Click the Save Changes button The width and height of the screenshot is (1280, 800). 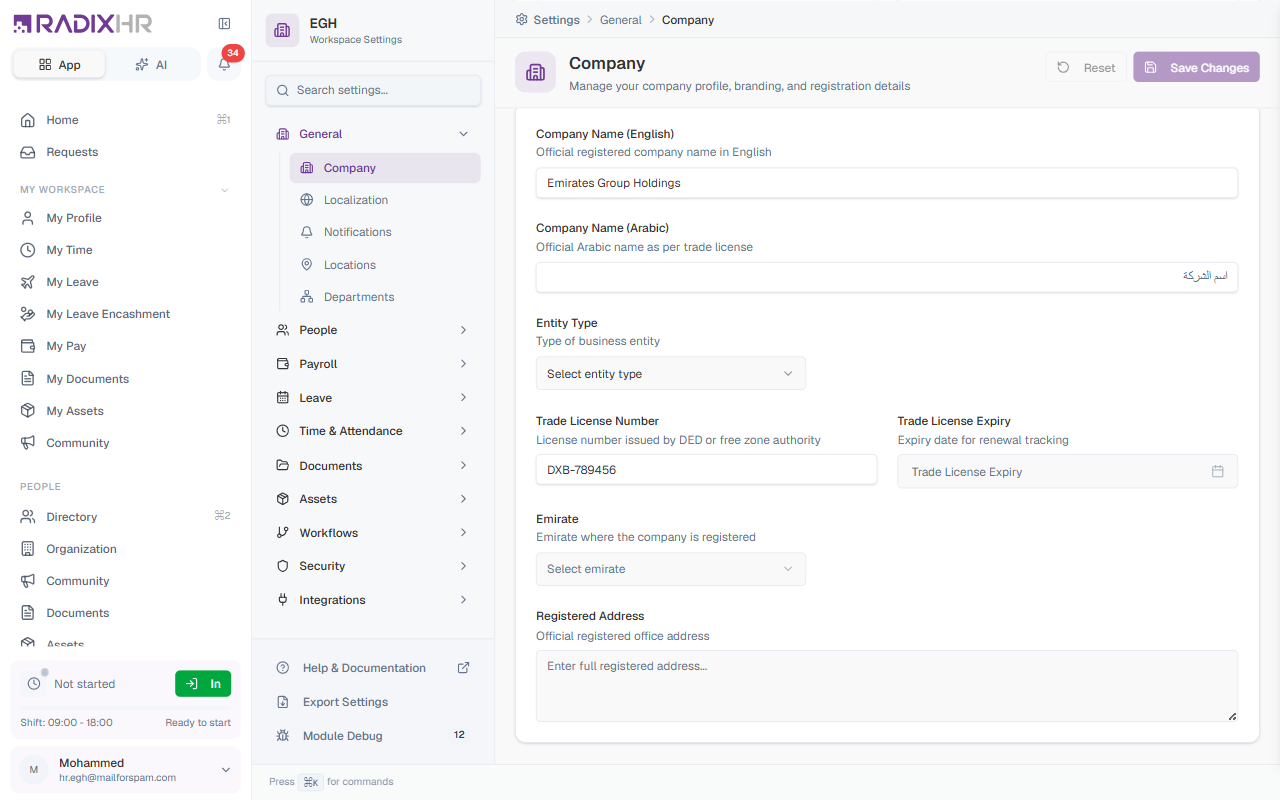[1196, 67]
